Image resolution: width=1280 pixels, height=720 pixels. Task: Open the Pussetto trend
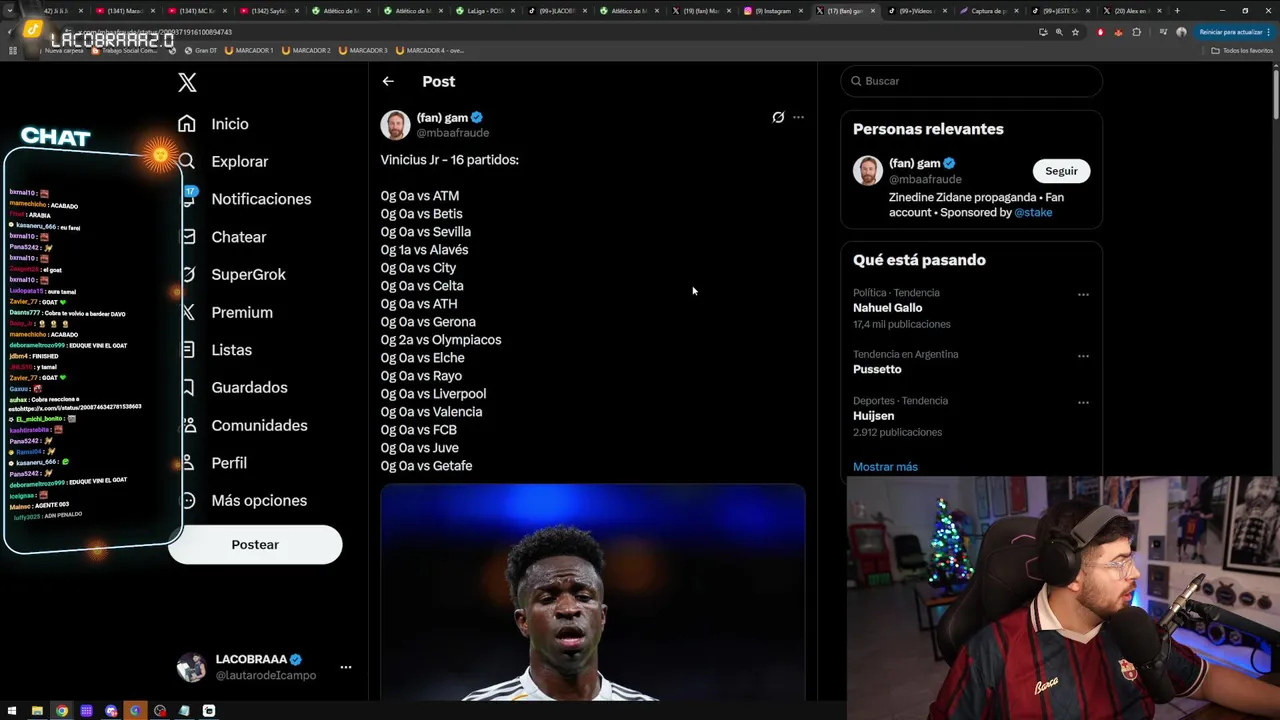click(877, 369)
